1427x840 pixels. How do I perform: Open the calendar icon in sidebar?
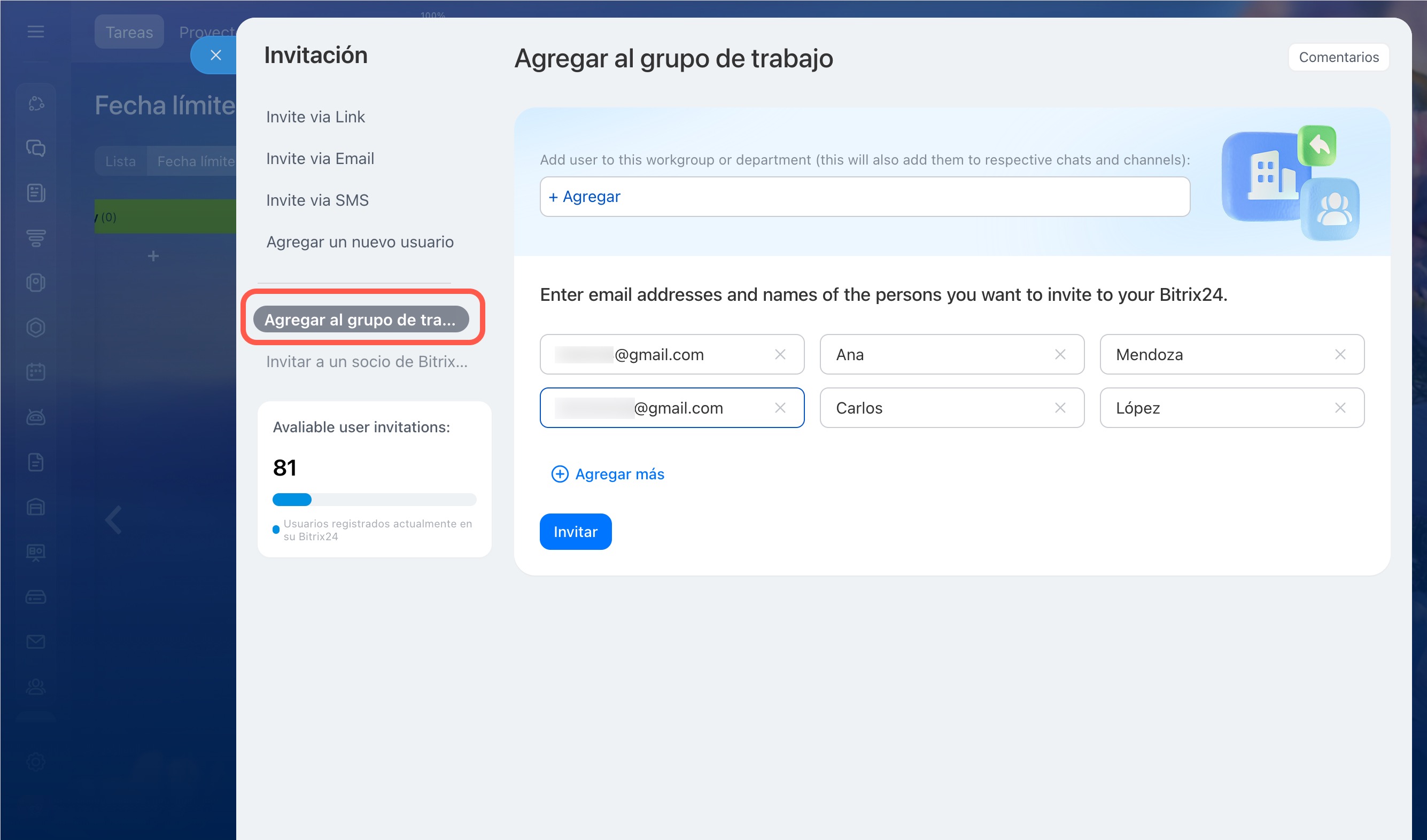36,372
